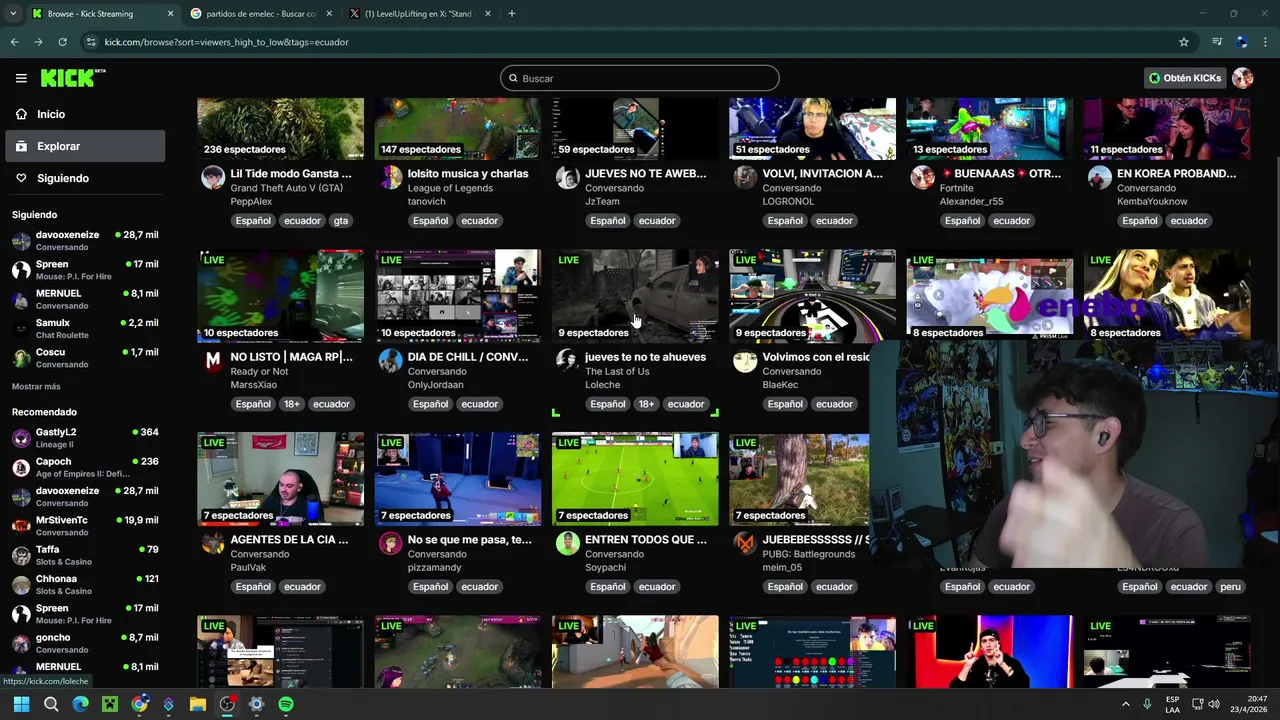
Task: Open Windows taskbar search
Action: pos(51,704)
